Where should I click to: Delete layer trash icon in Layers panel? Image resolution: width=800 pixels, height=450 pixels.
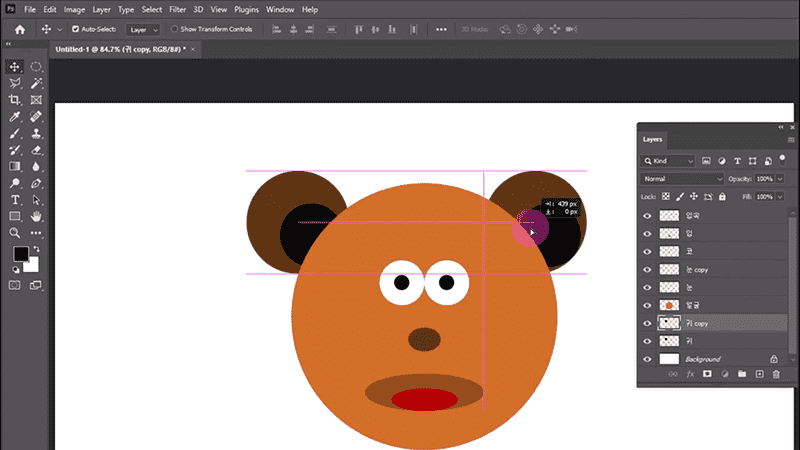click(776, 374)
